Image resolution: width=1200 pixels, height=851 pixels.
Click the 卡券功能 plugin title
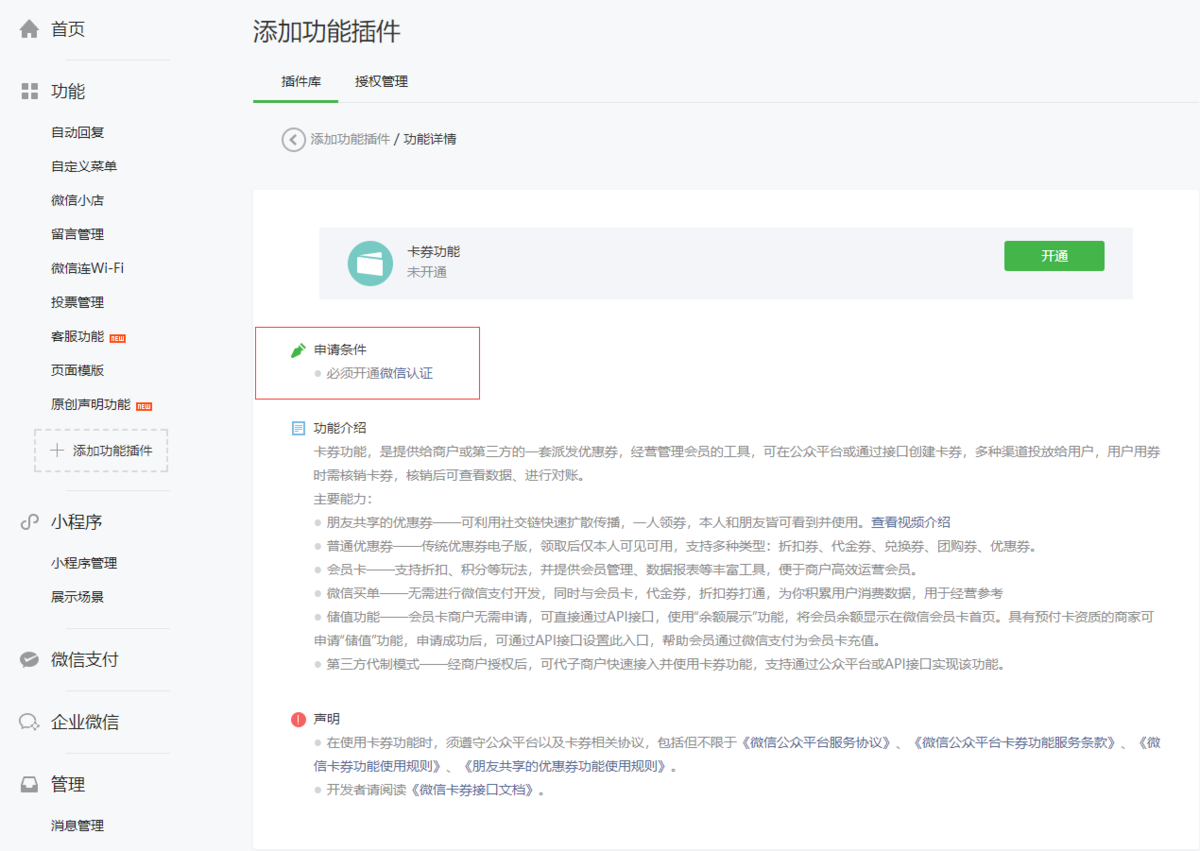[x=434, y=252]
